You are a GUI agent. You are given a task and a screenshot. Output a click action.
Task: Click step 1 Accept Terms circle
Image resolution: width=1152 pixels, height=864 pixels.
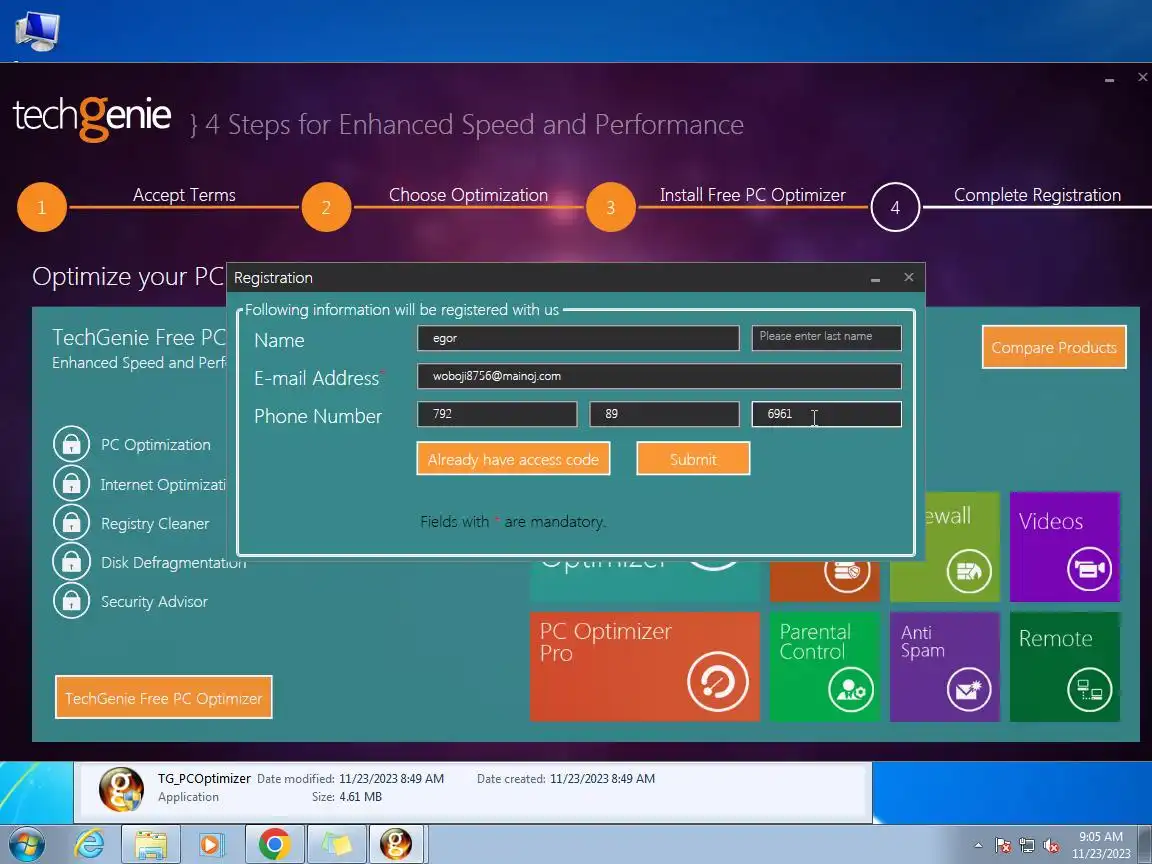(42, 207)
